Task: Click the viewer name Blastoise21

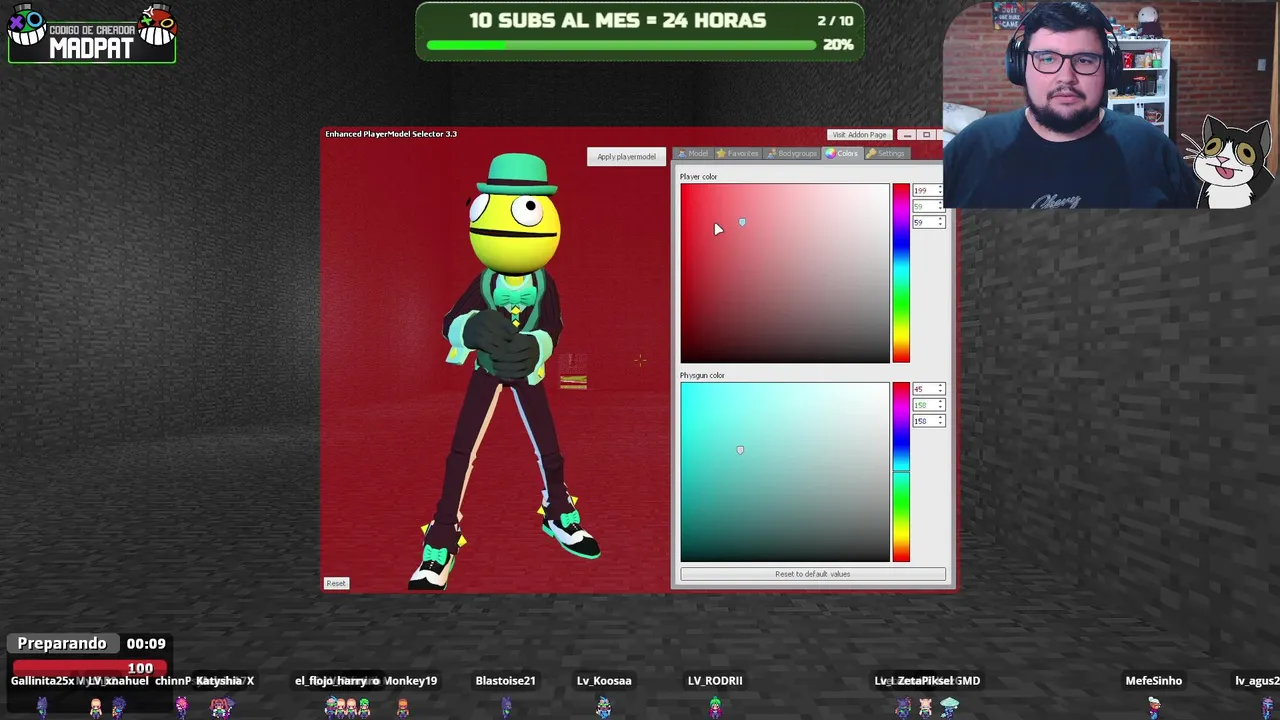Action: 505,681
